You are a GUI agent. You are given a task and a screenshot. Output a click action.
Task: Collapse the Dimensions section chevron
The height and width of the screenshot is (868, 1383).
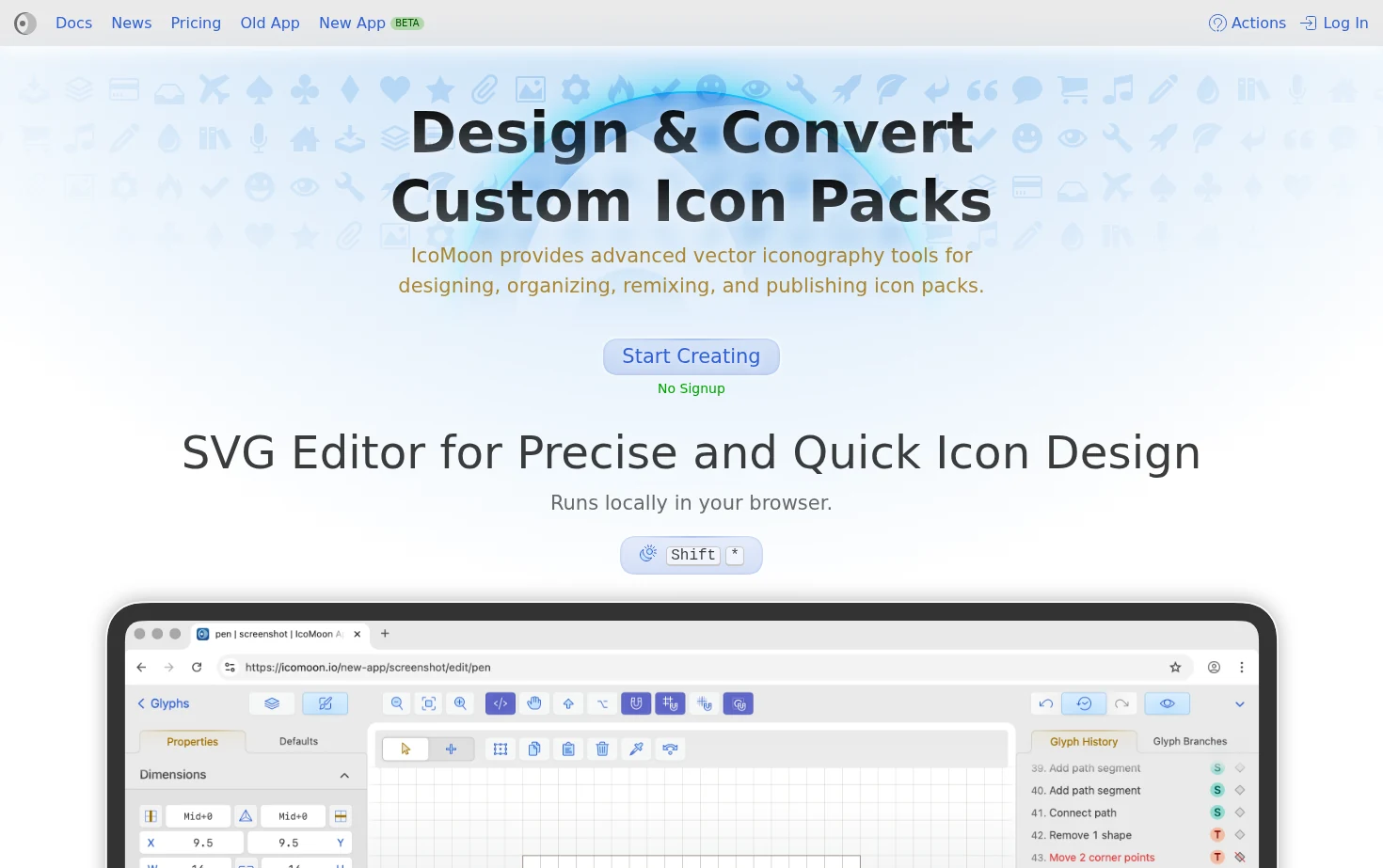pyautogui.click(x=344, y=775)
